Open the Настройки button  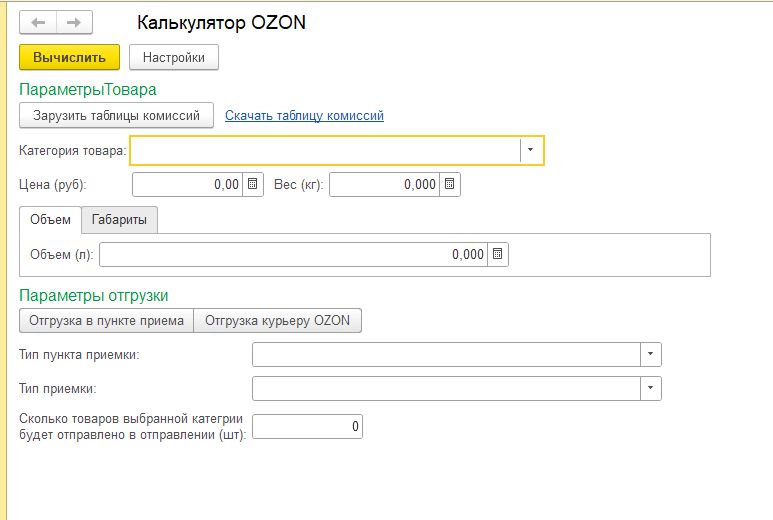(174, 57)
